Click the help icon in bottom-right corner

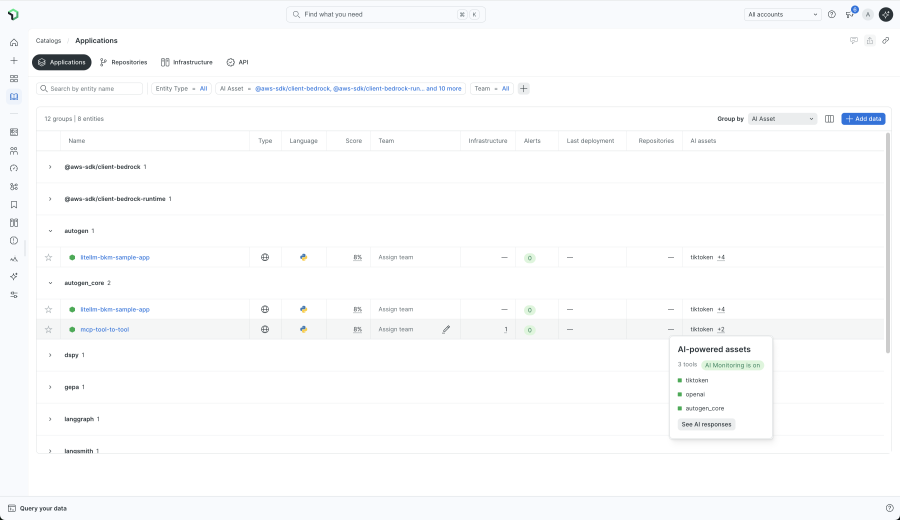(890, 508)
